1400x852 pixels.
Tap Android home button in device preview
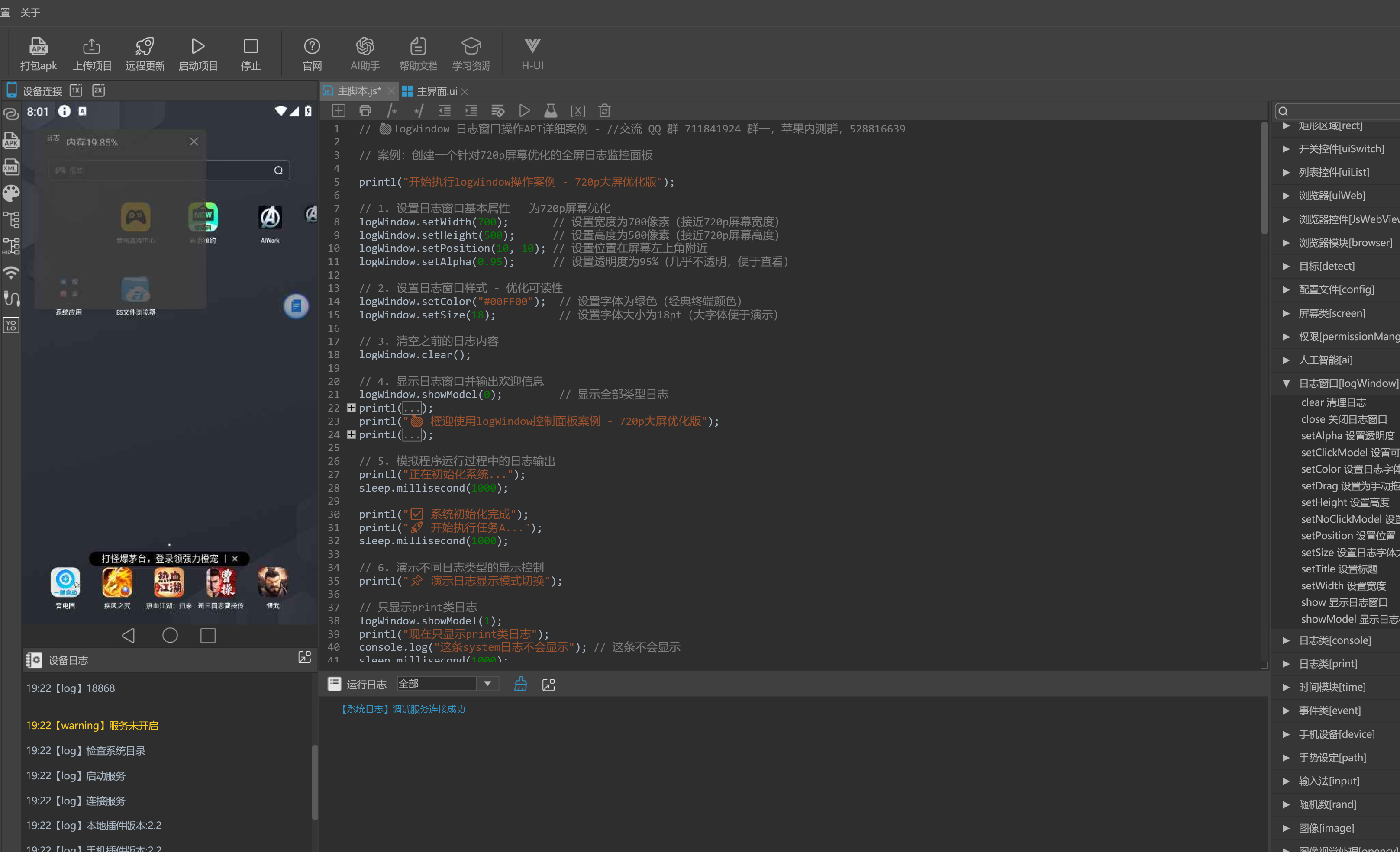170,635
